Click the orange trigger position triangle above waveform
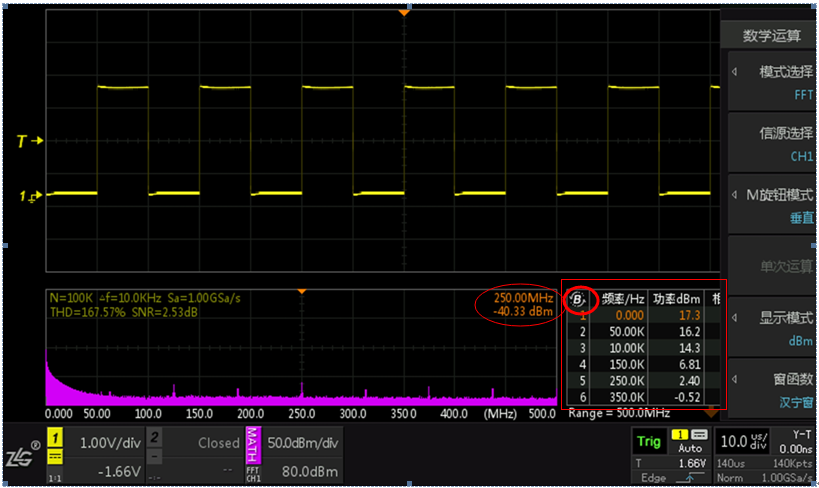 click(x=404, y=13)
